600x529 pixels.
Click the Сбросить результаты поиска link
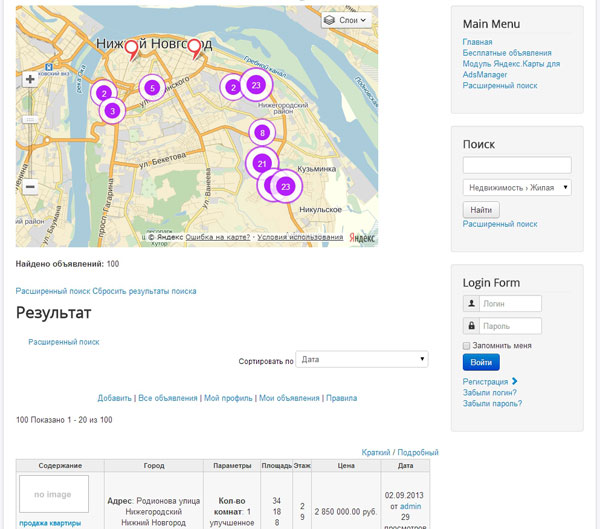click(x=145, y=291)
